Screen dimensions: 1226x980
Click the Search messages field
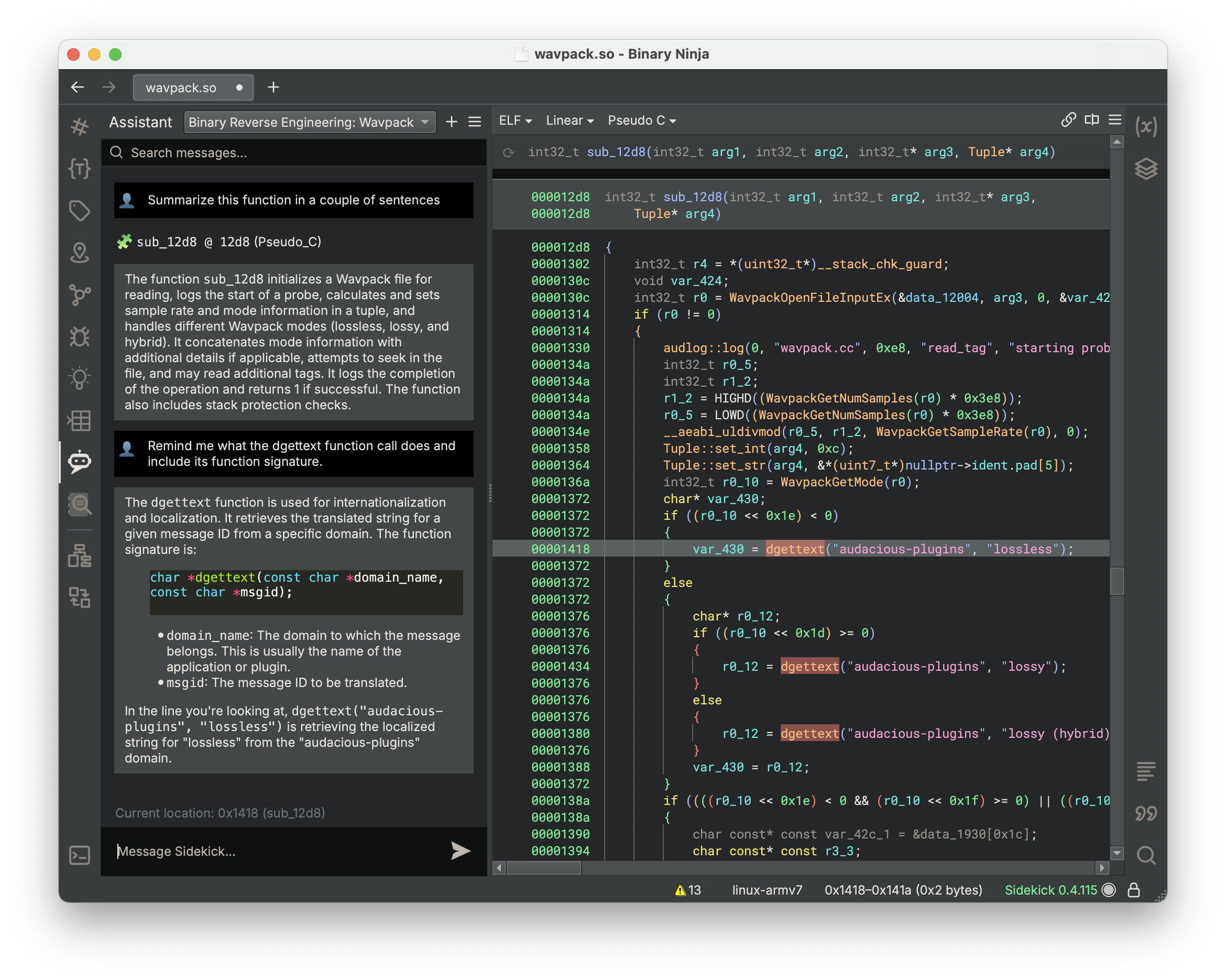pos(294,153)
